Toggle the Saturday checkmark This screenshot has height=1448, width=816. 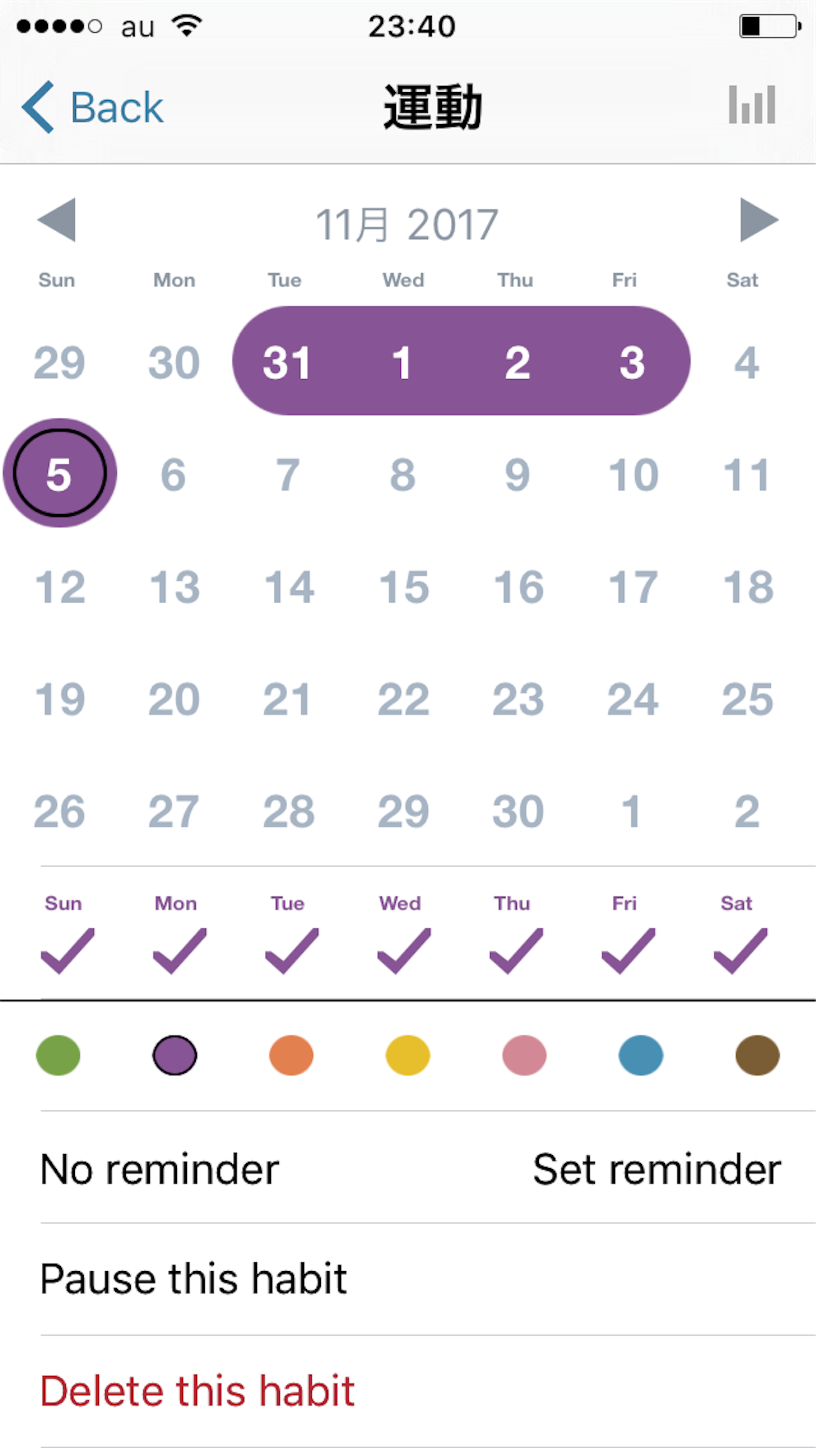tap(740, 950)
